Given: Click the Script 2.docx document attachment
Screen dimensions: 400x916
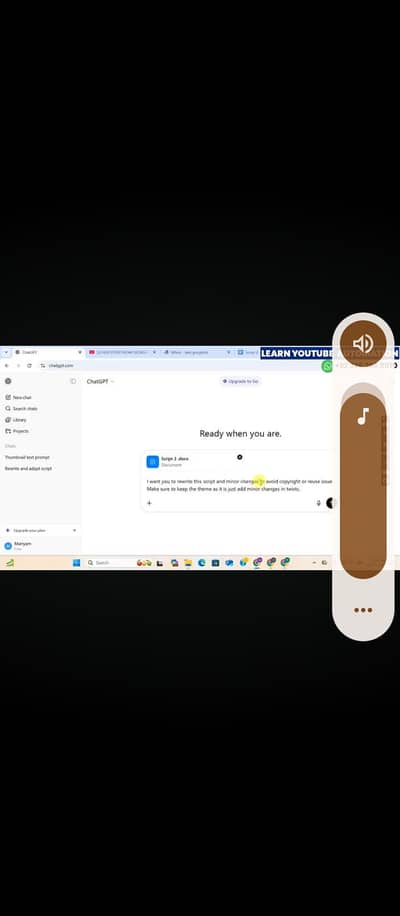Looking at the screenshot, I should (193, 462).
